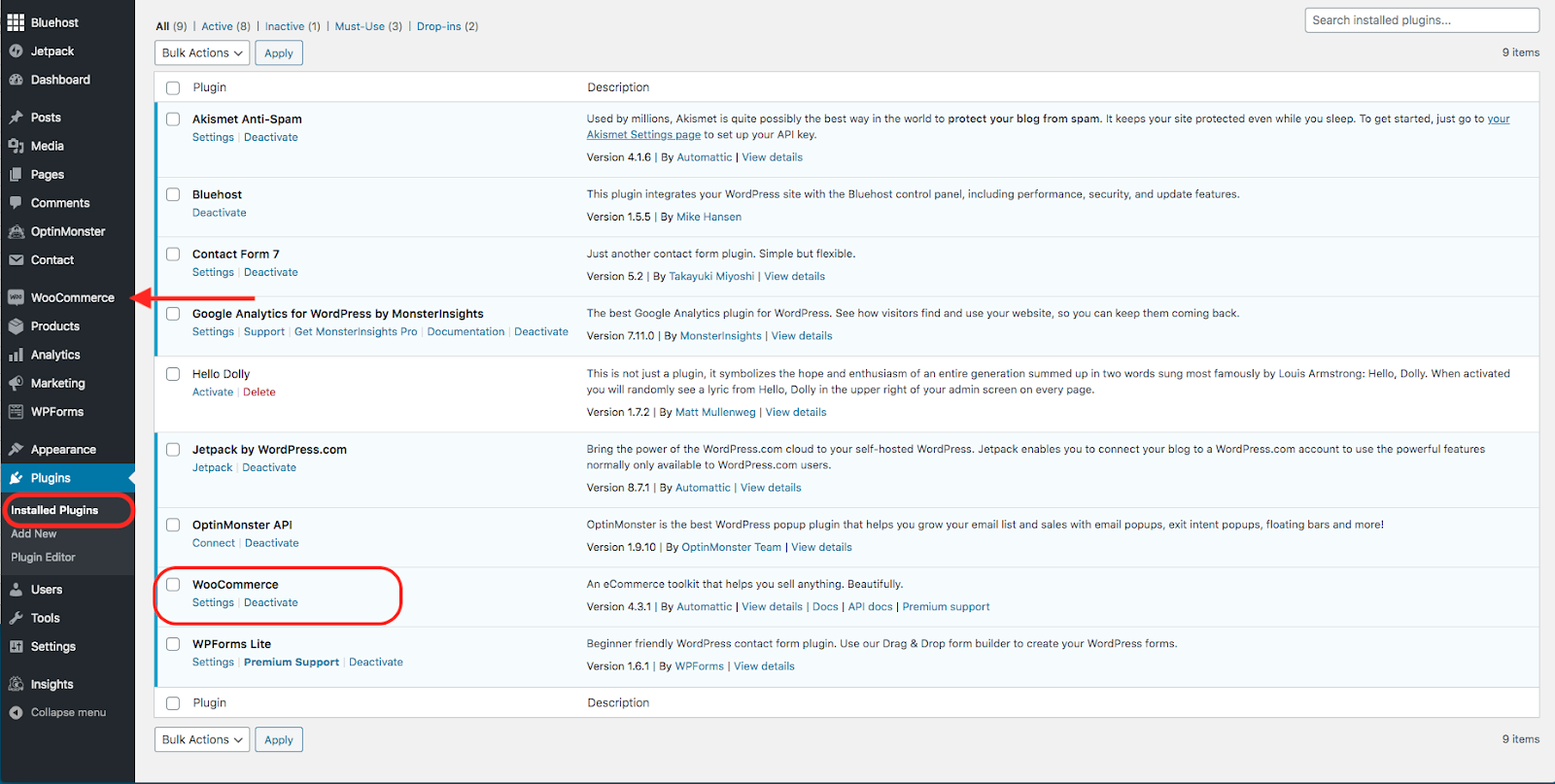Show Must-Use (3) plugins
Screen dimensions: 1555x784
[x=368, y=26]
